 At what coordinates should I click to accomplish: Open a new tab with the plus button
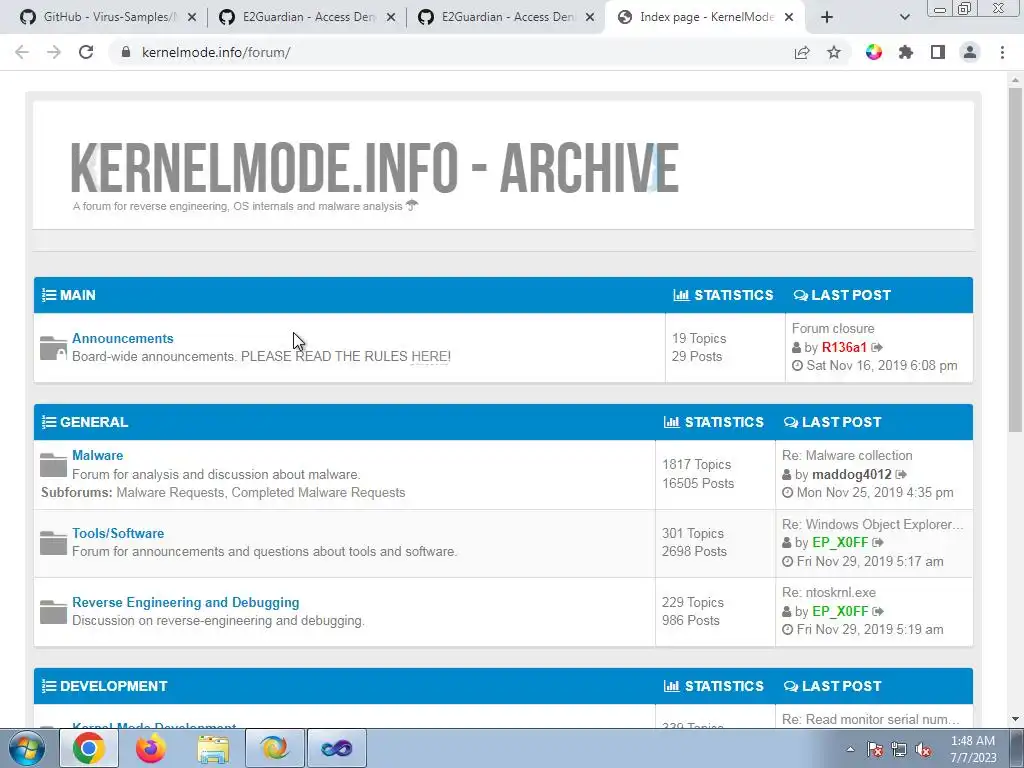(827, 18)
